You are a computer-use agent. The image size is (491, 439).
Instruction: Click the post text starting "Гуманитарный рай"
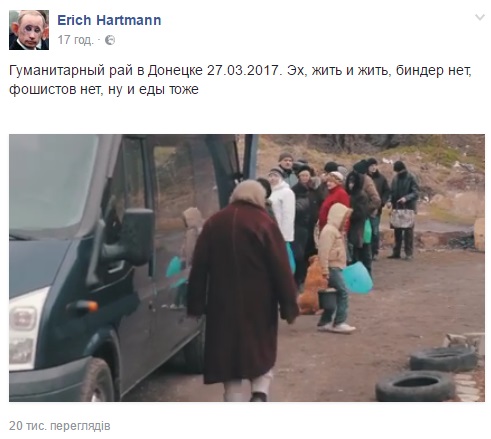240,80
